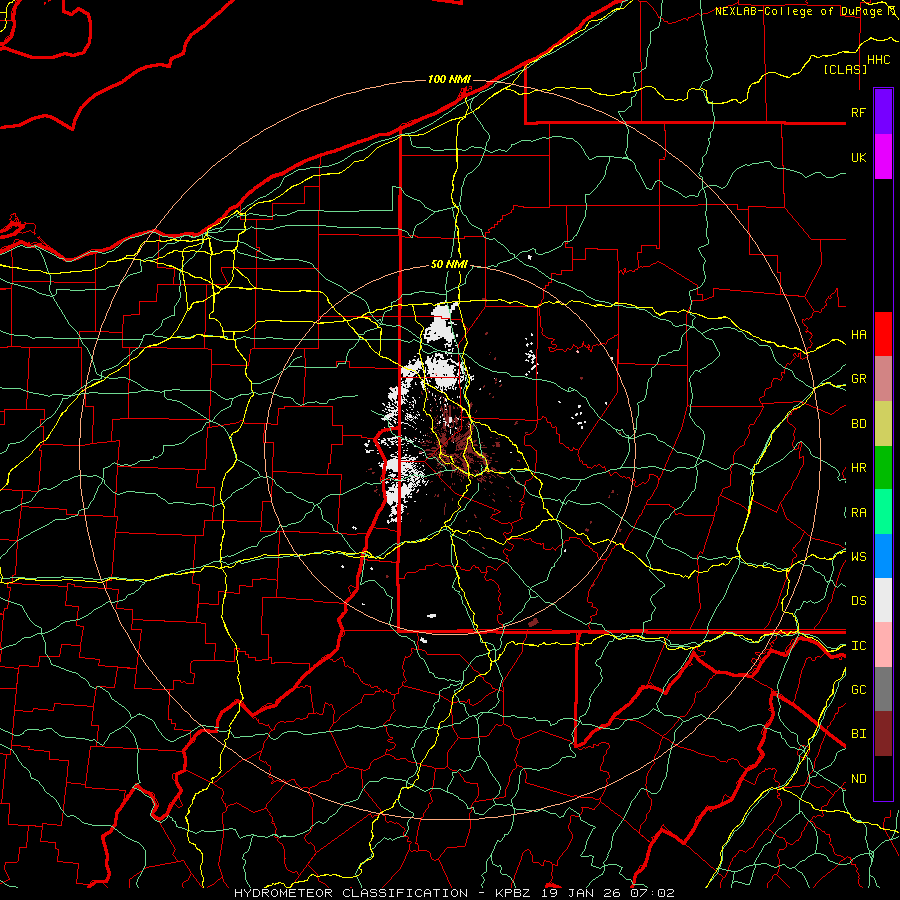Image resolution: width=900 pixels, height=900 pixels.
Task: Click the GC legend label text
Action: [858, 690]
